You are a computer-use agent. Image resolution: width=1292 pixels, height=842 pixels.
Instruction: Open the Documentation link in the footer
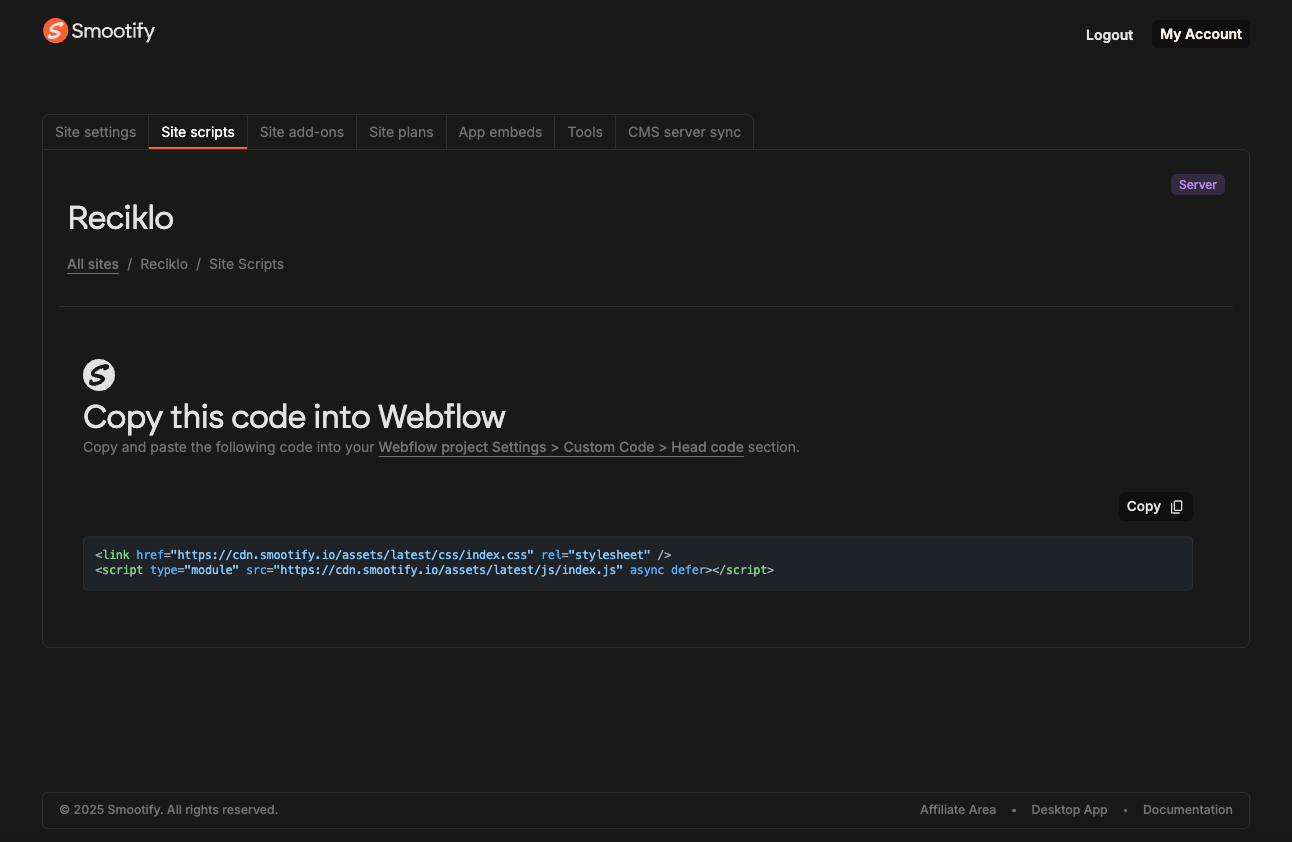[1187, 809]
